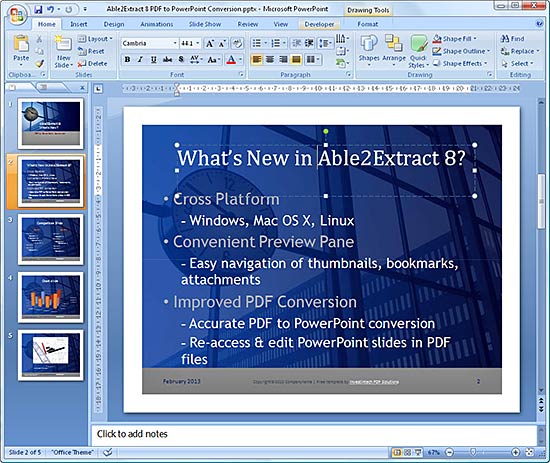Fit slide to current window

[530, 452]
